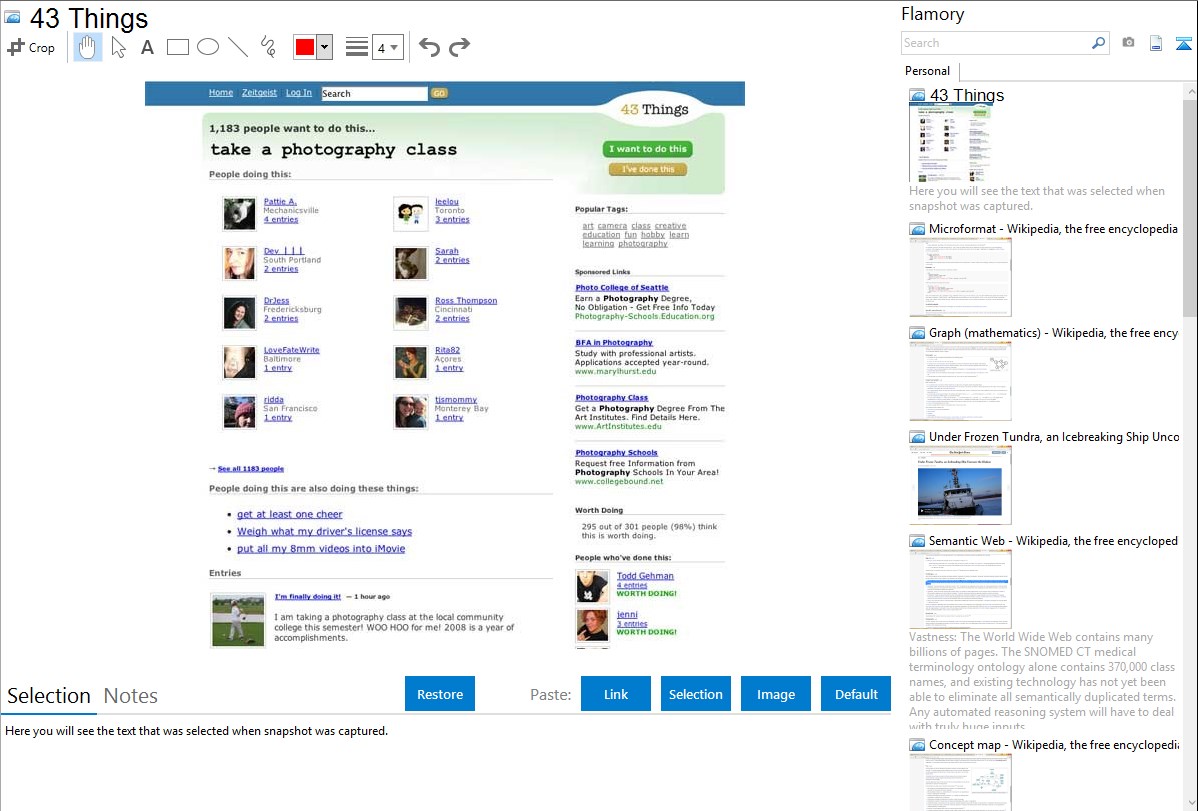Select the Concept map snapshot title

[x=1054, y=745]
